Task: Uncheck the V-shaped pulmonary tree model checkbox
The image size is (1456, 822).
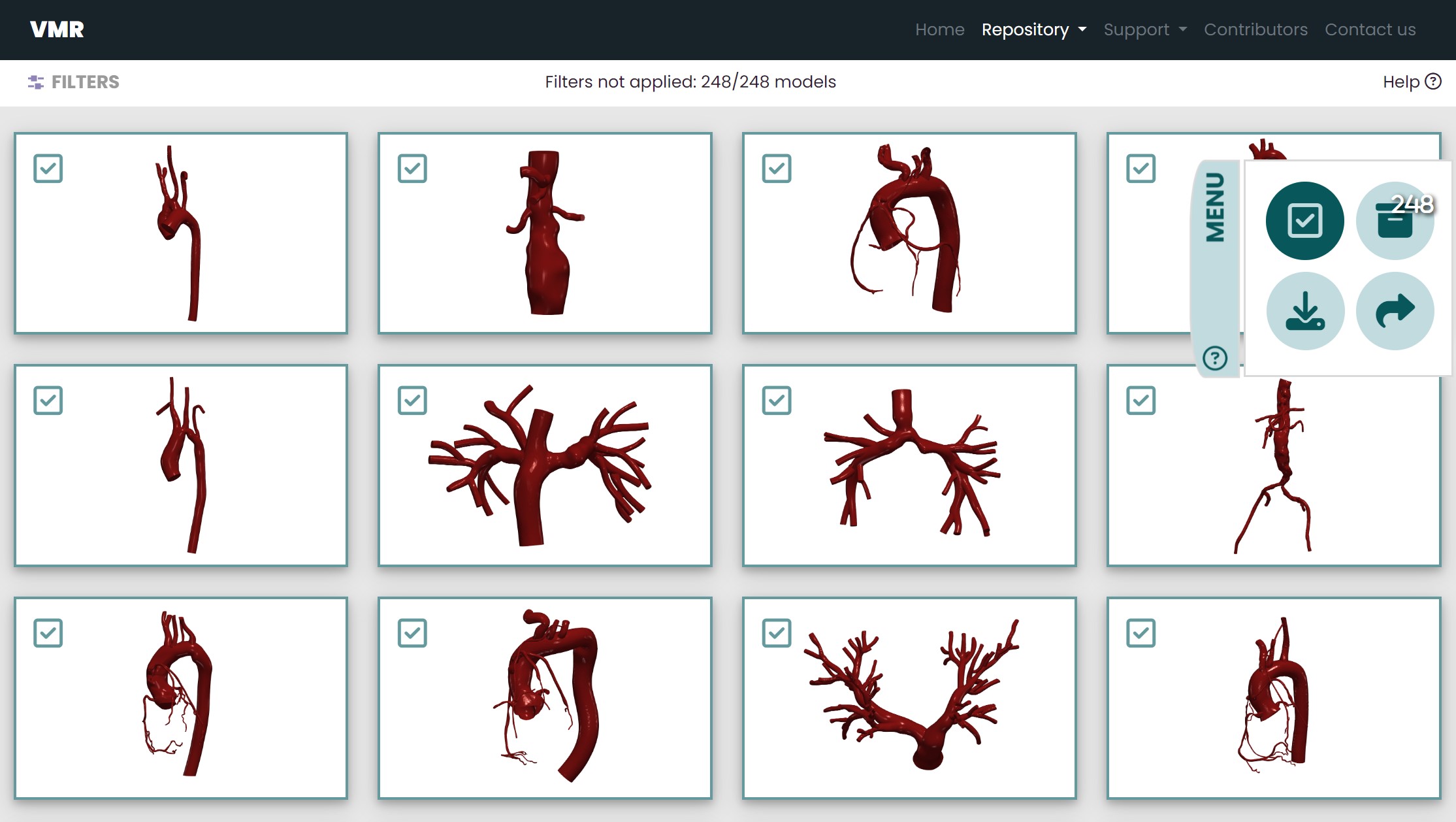Action: tap(777, 633)
